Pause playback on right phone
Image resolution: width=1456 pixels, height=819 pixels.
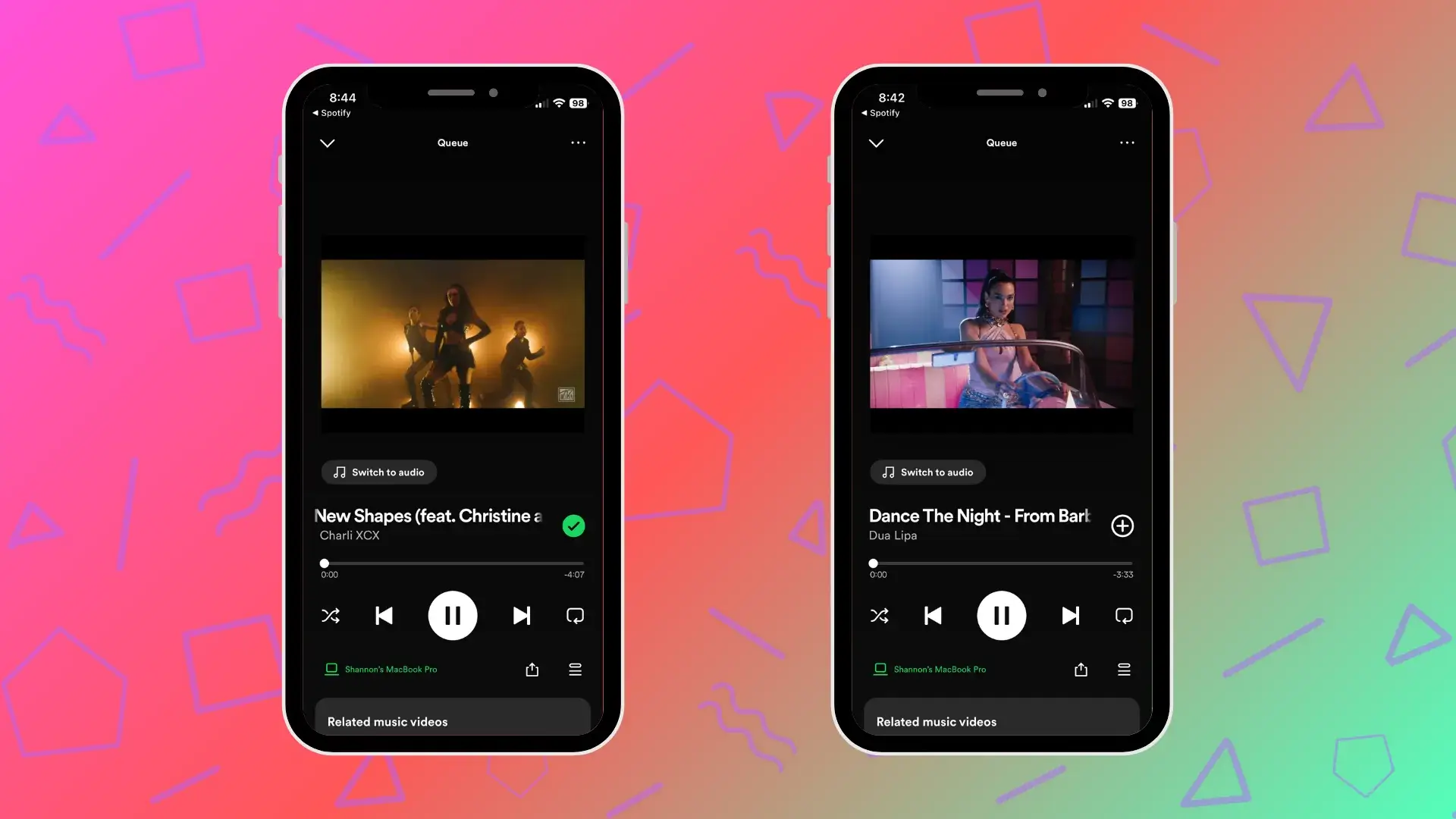pos(1002,615)
